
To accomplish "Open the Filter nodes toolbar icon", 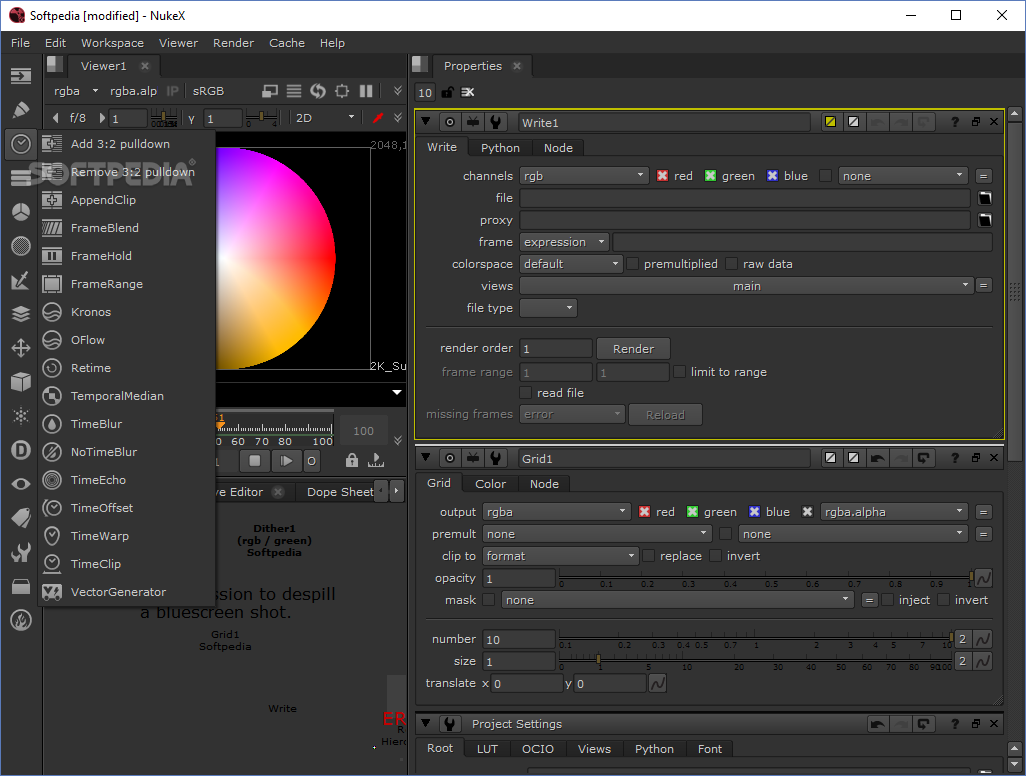I will tap(21, 246).
